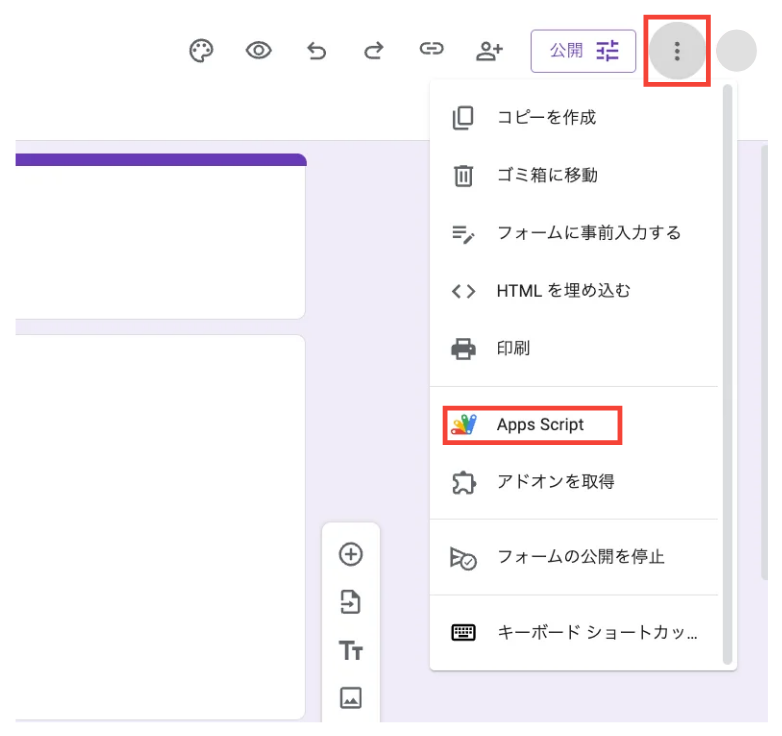This screenshot has height=736, width=782.
Task: Select フォームの公開を停止 option
Action: click(x=574, y=557)
